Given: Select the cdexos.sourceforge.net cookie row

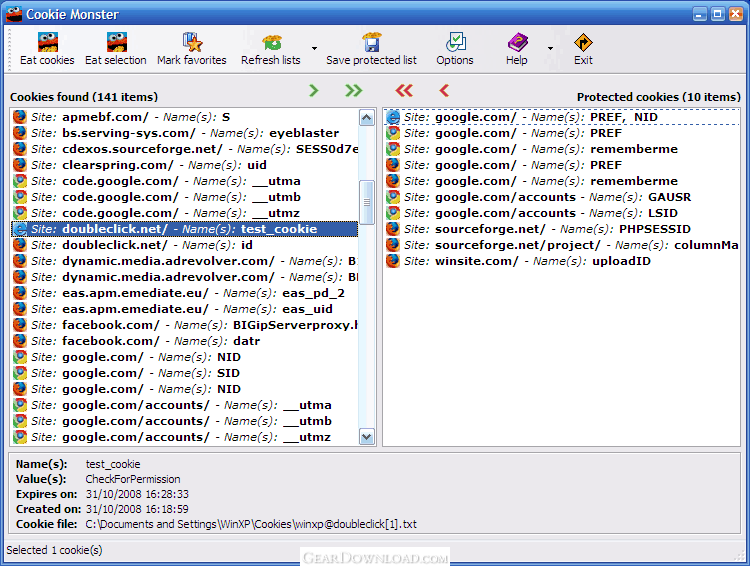Looking at the screenshot, I should coord(185,149).
